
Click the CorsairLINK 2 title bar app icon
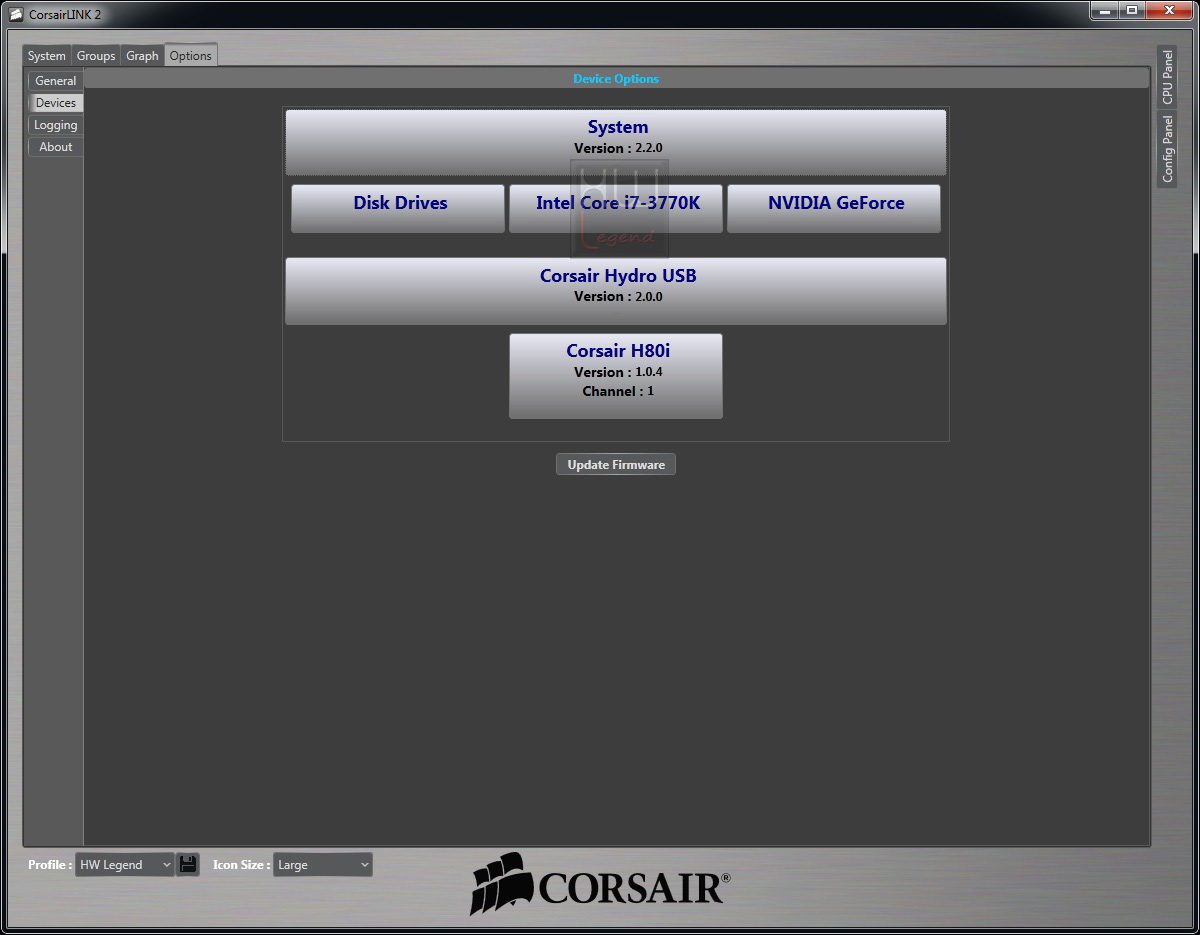click(16, 14)
